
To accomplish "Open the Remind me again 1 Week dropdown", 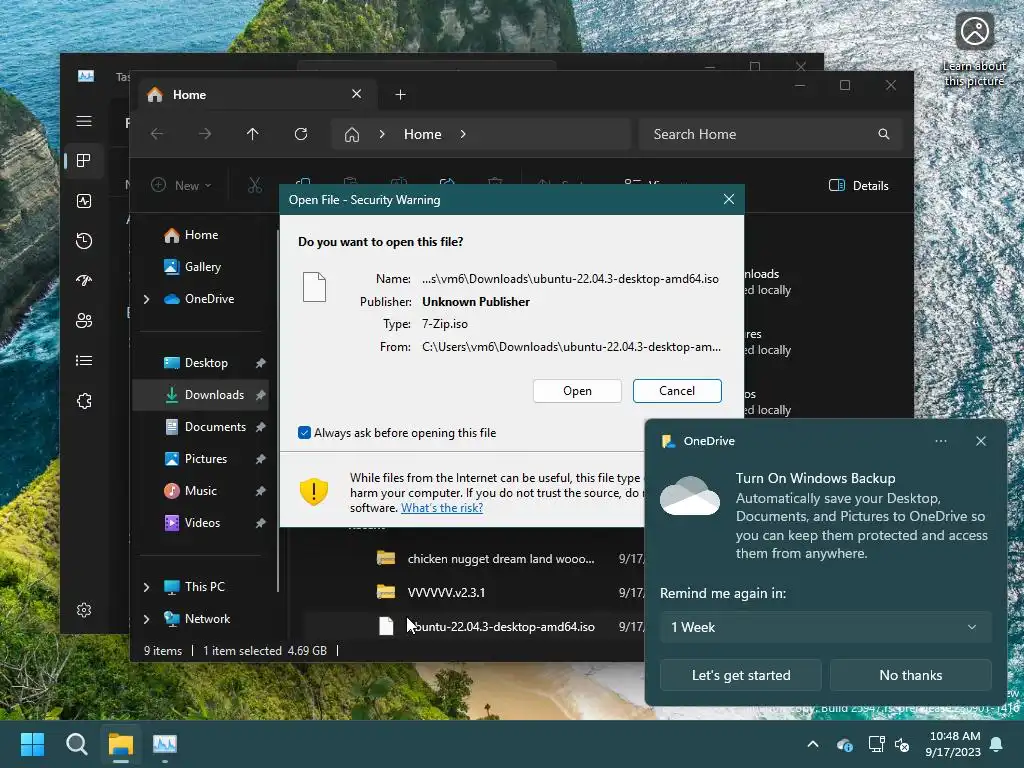I will click(825, 628).
